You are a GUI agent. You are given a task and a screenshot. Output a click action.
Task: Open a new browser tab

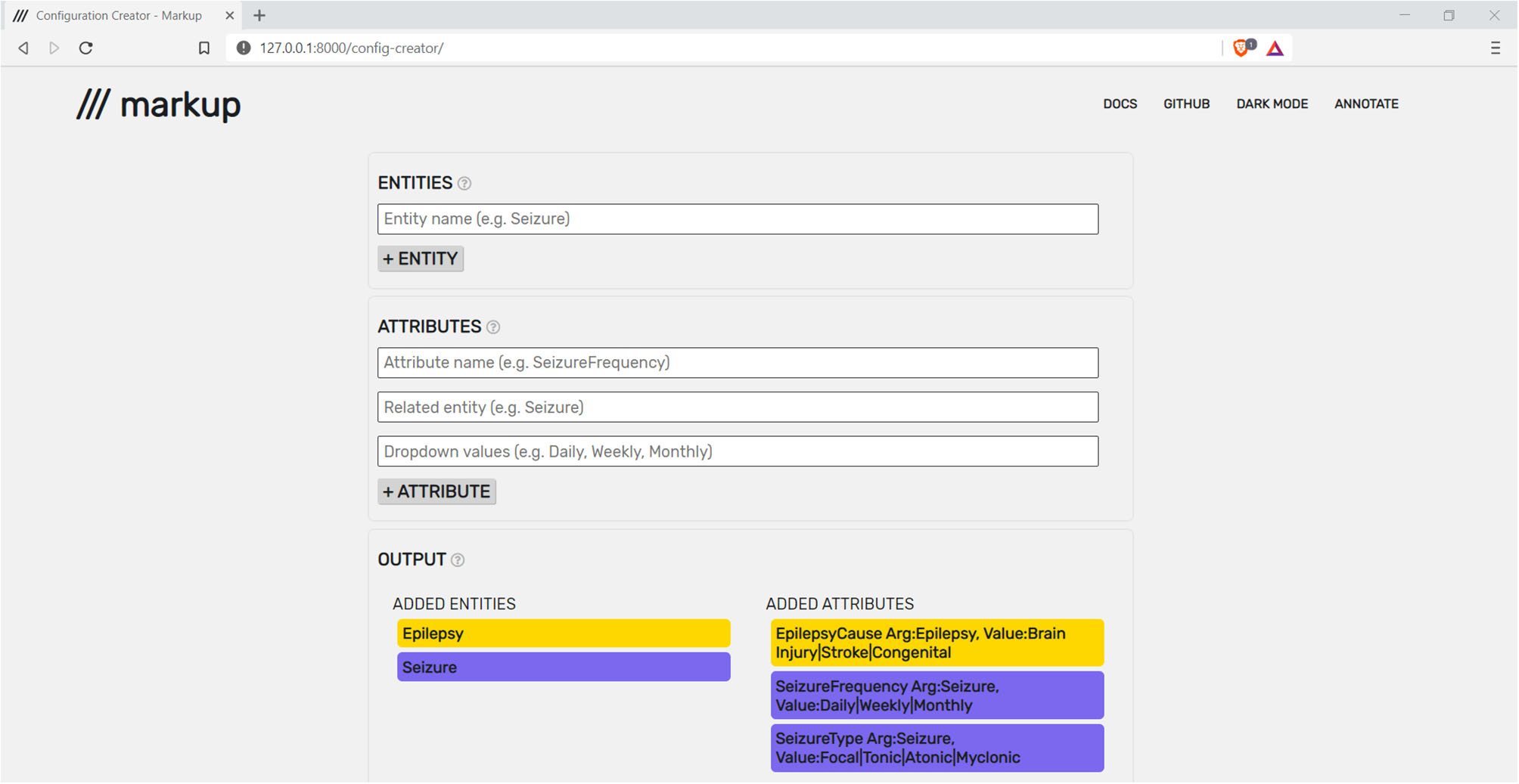(259, 16)
